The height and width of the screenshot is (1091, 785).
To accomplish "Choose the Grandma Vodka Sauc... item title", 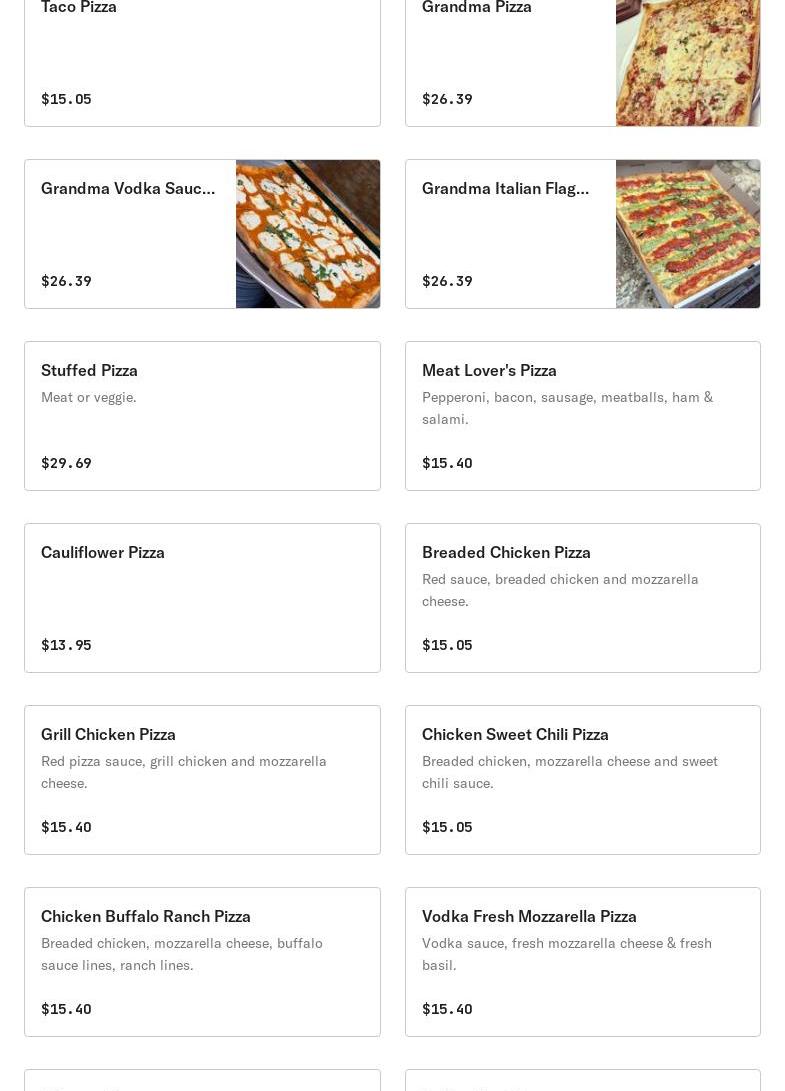I will click(128, 189).
